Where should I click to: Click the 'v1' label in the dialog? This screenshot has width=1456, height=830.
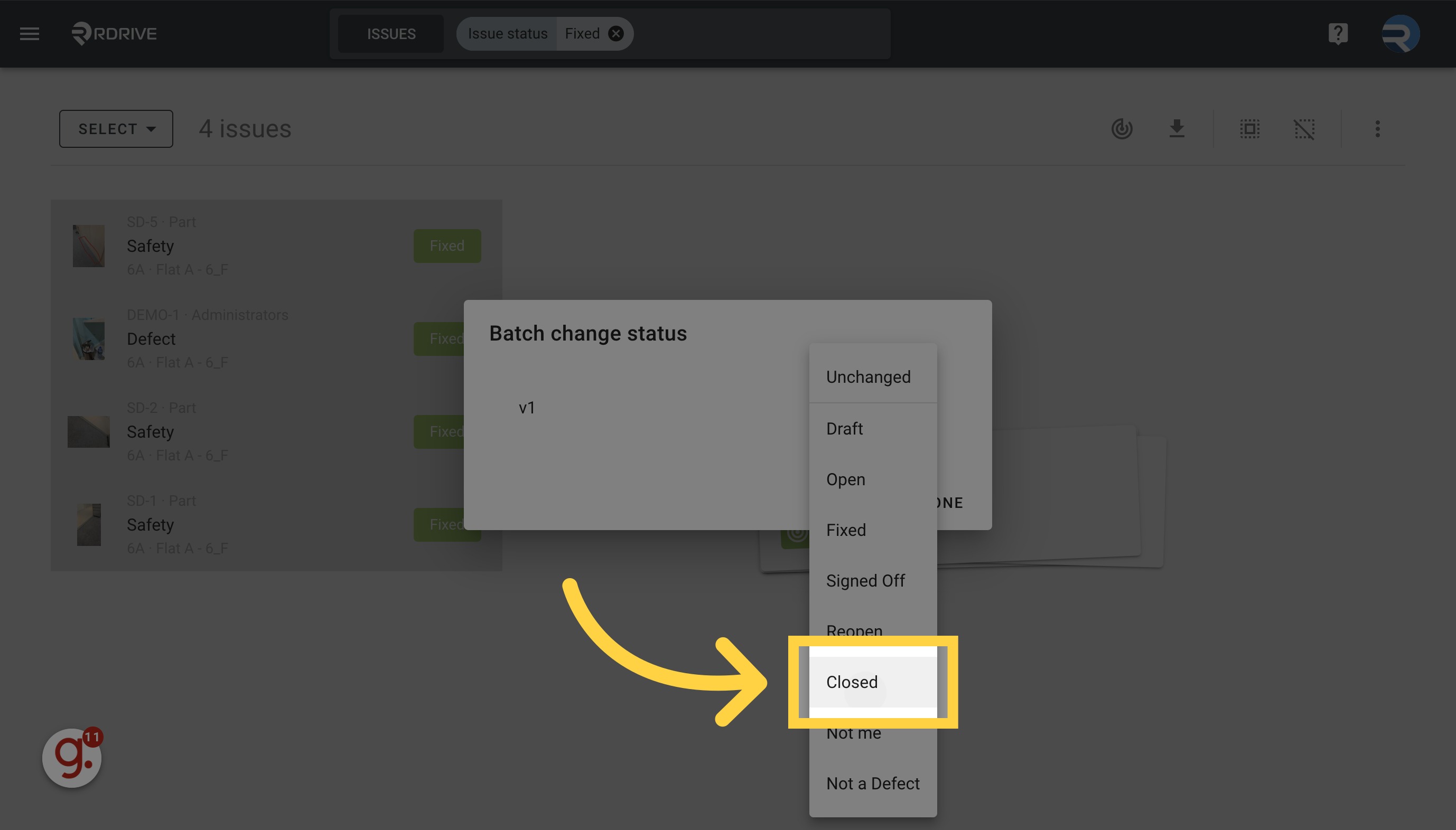tap(526, 408)
